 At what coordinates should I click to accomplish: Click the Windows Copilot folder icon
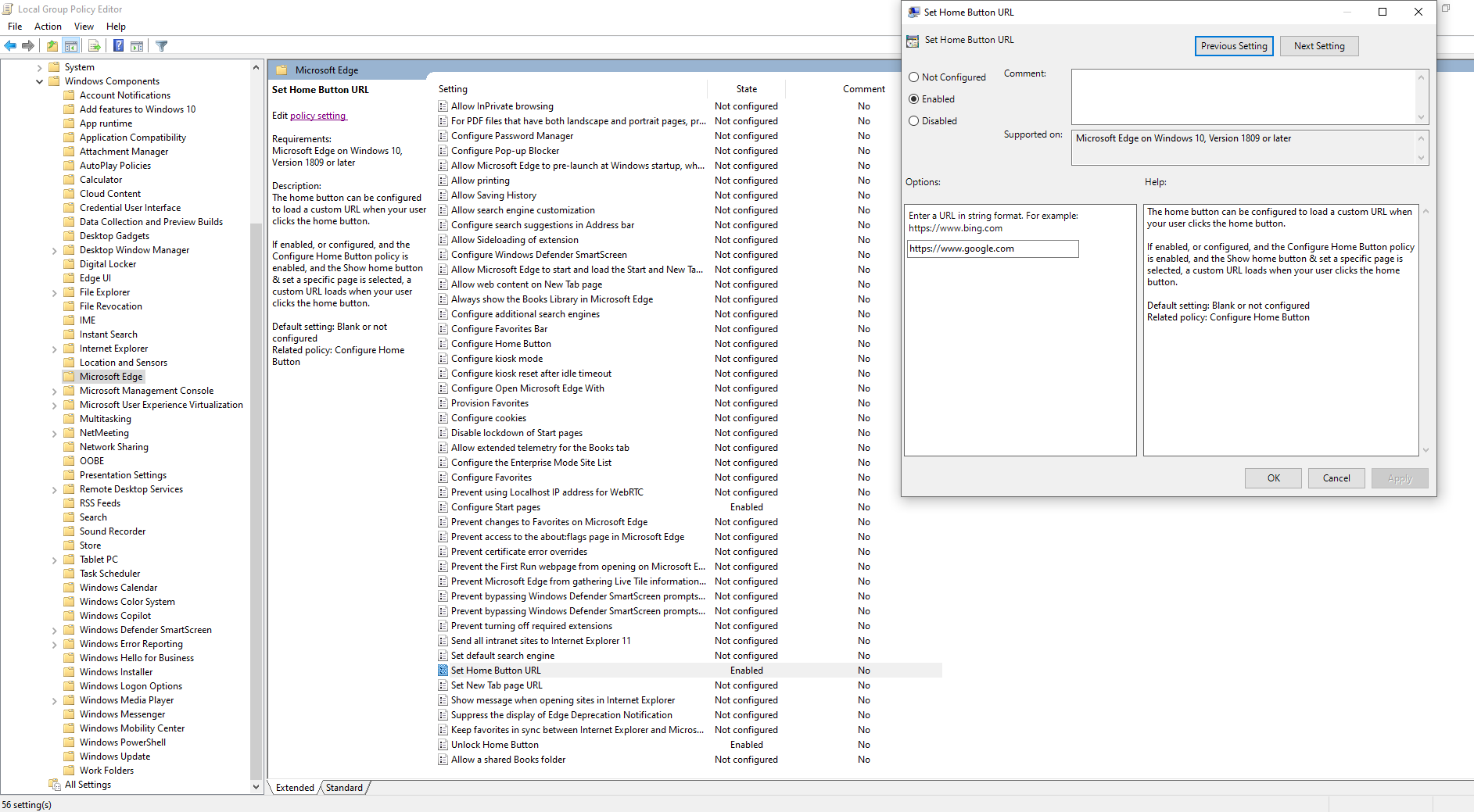tap(70, 616)
